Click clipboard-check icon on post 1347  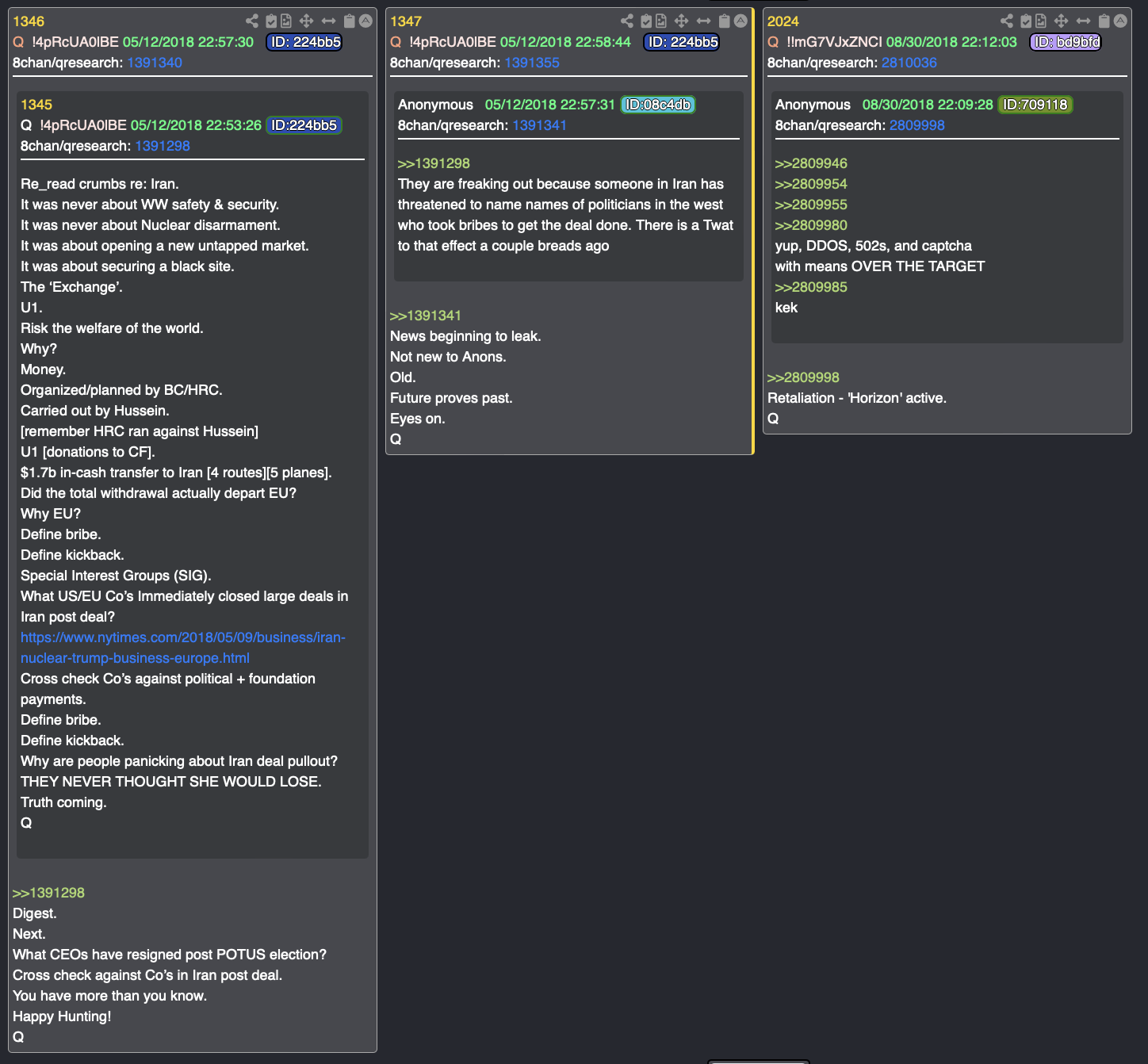[646, 21]
